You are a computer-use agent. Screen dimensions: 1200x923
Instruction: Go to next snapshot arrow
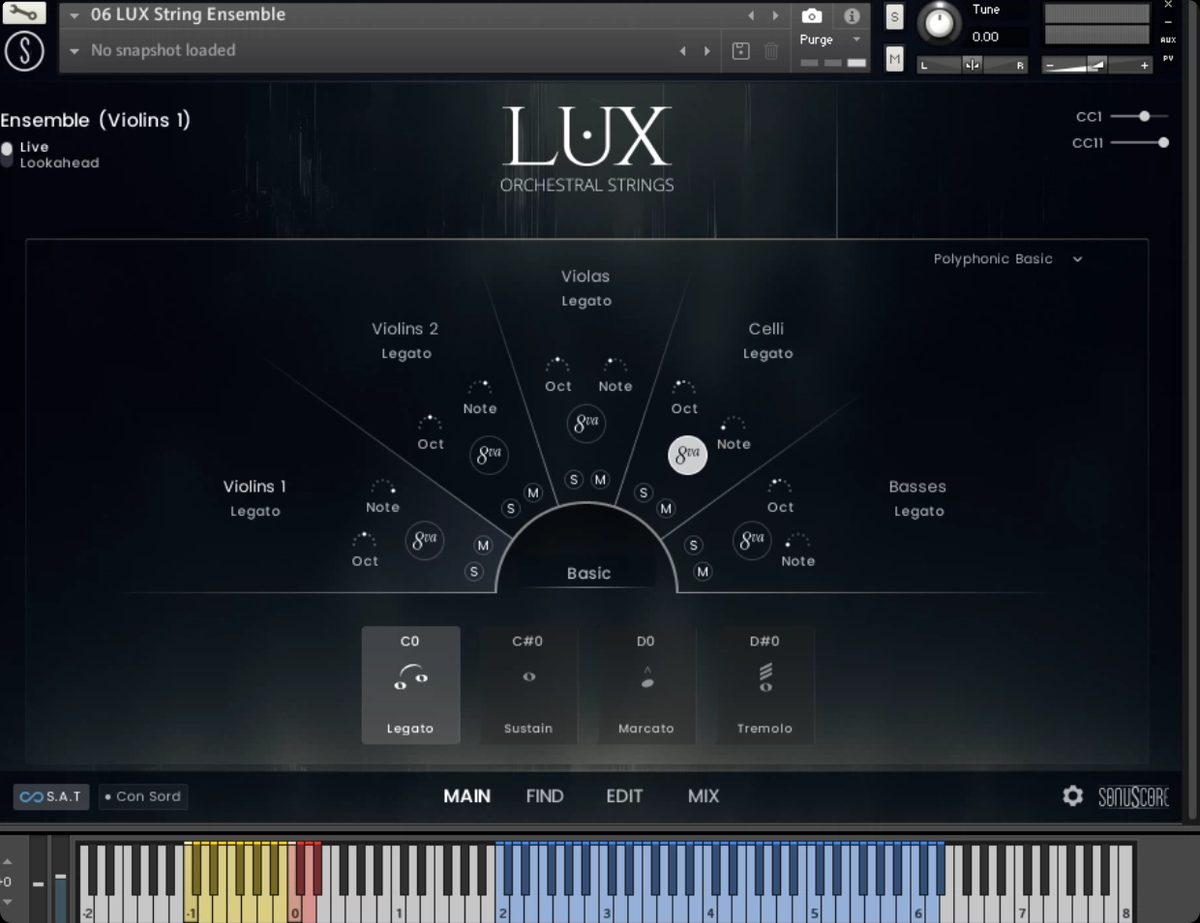(x=707, y=51)
